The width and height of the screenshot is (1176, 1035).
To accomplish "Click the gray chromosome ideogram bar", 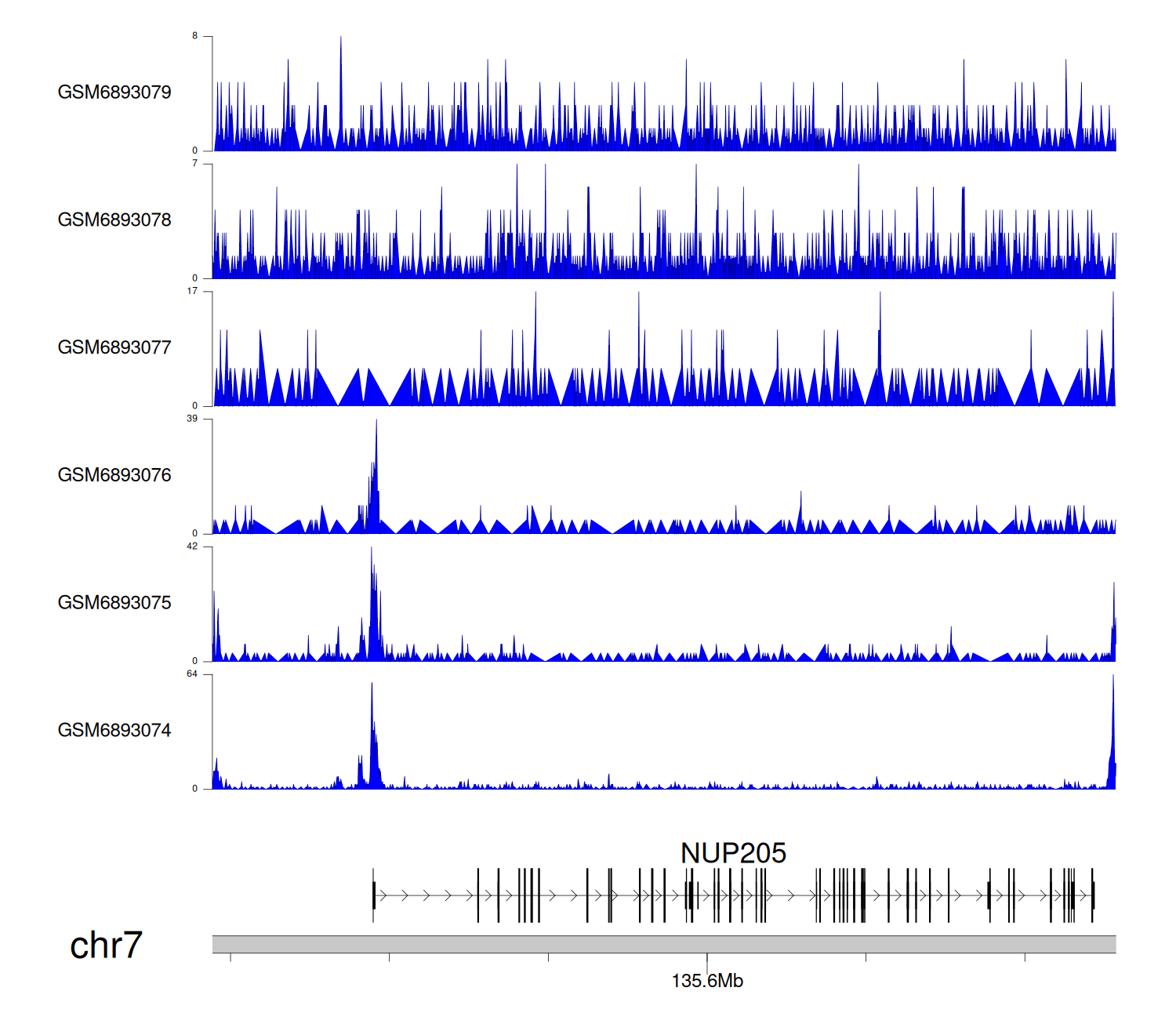I will (x=663, y=944).
